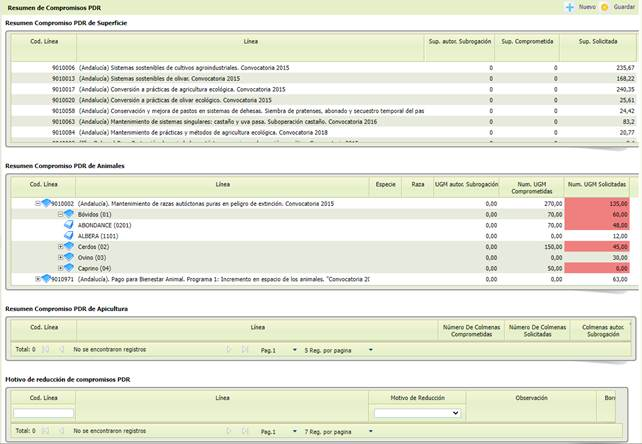642x444 pixels.
Task: Sort by Sup. Solicitada column header
Action: (x=598, y=41)
